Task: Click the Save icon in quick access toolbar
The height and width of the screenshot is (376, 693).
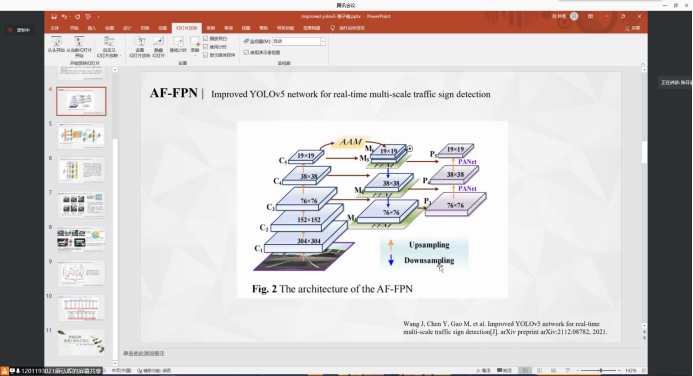Action: pyautogui.click(x=54, y=16)
